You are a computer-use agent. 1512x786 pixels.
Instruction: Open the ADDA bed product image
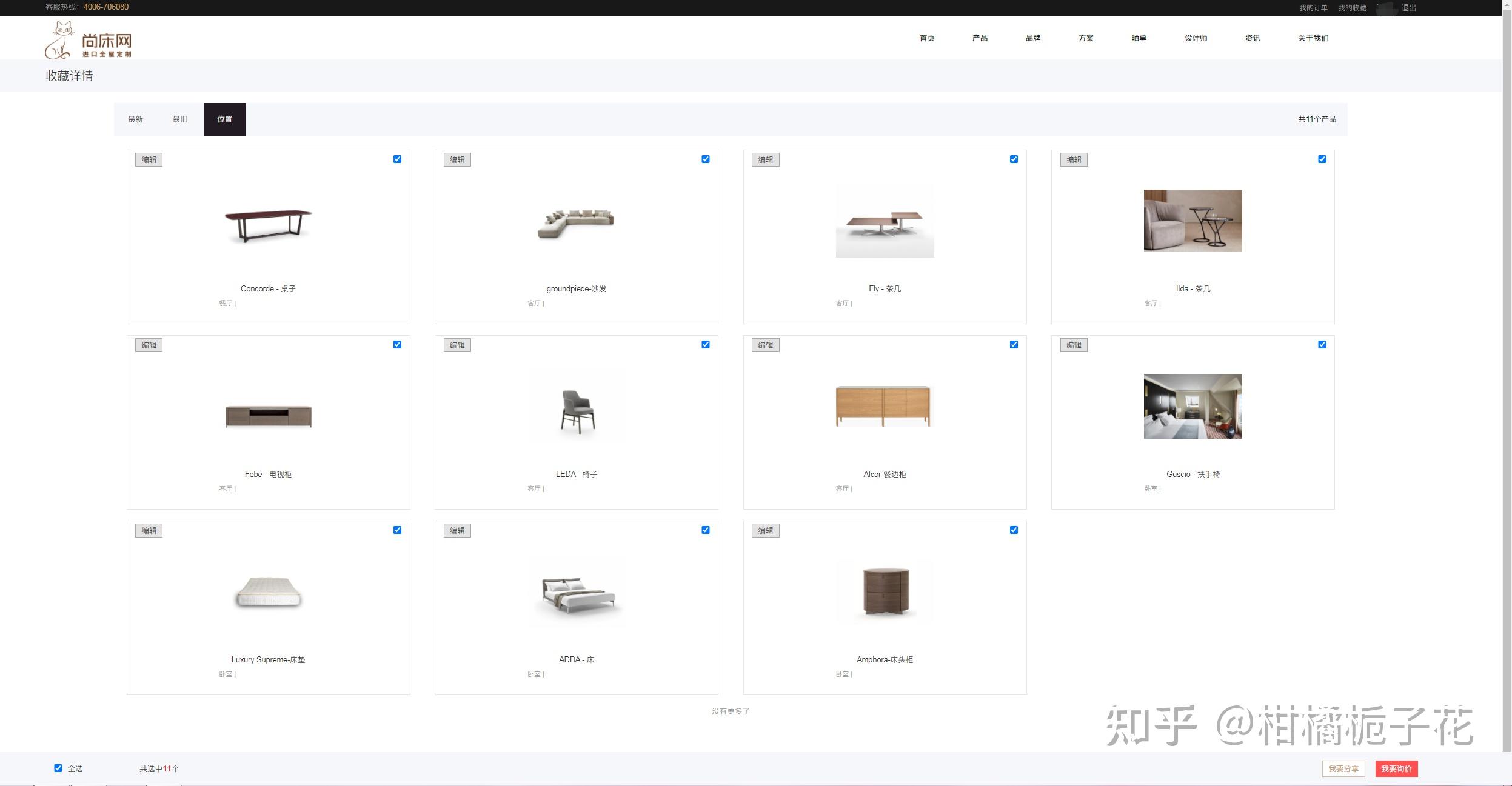point(576,593)
